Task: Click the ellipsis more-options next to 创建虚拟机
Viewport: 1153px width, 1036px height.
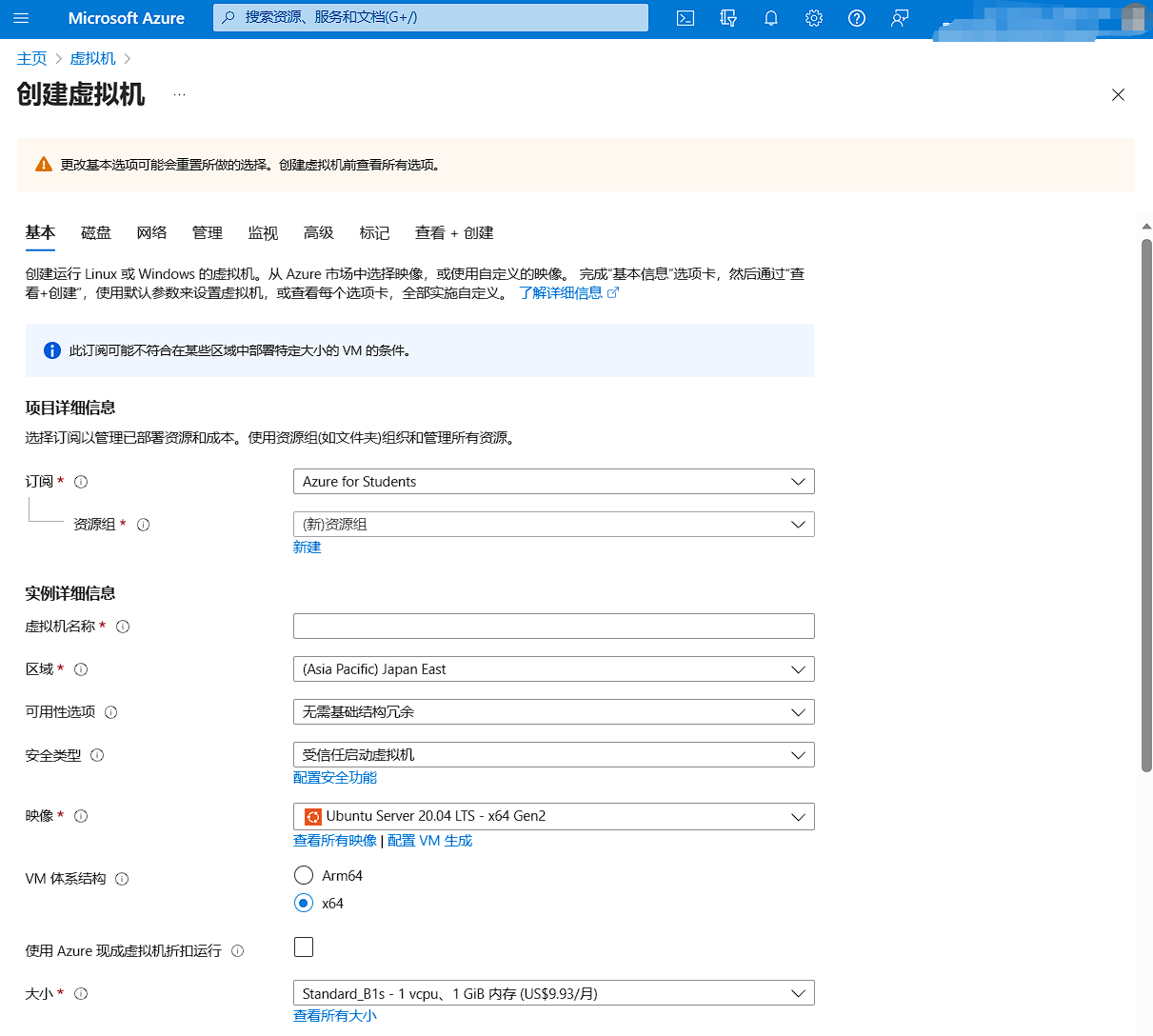Action: [180, 94]
